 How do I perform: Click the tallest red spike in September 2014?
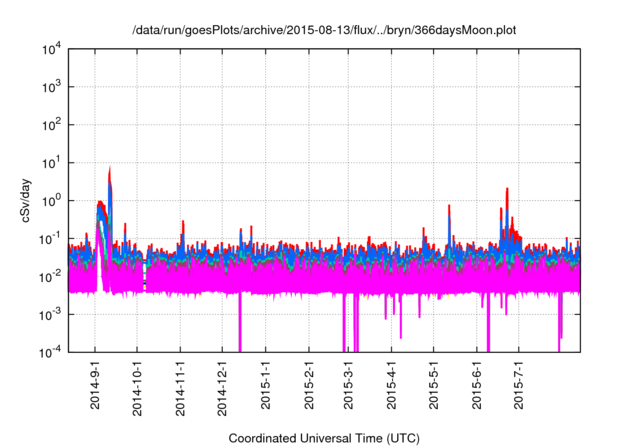tap(109, 170)
